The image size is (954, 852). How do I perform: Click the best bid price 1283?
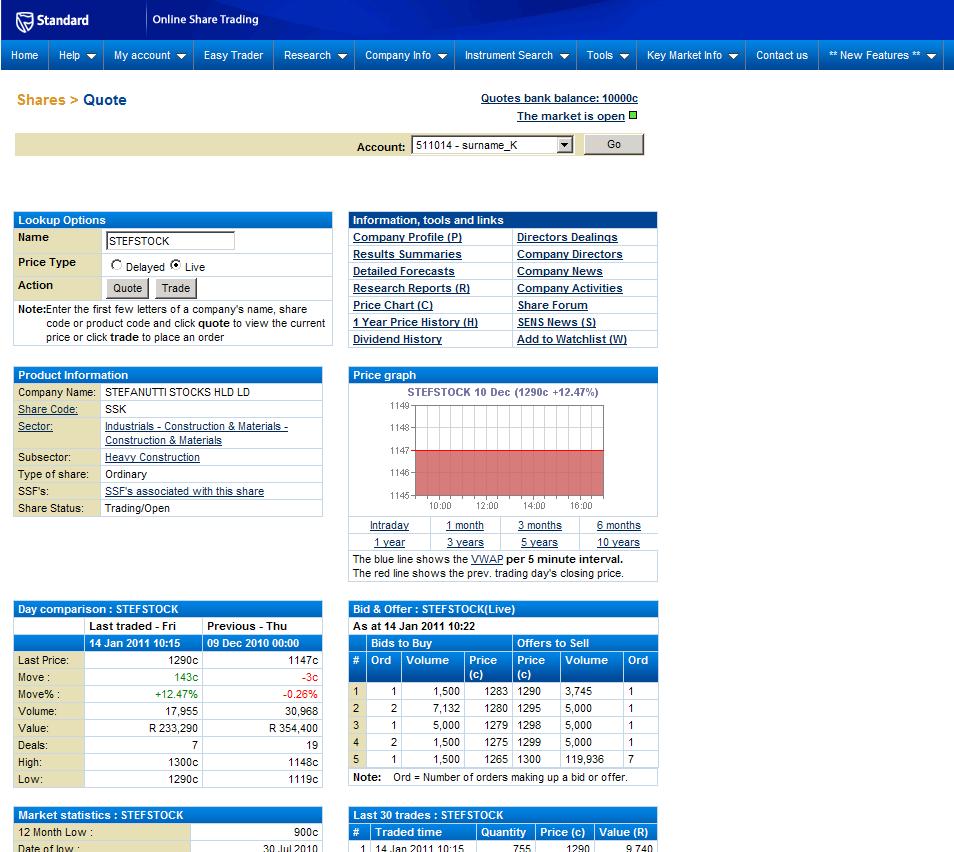496,691
